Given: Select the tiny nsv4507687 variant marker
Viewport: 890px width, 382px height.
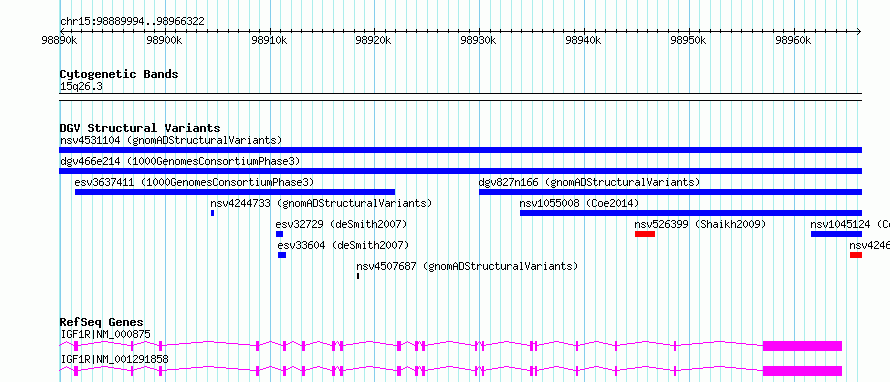Looking at the screenshot, I should pyautogui.click(x=358, y=276).
